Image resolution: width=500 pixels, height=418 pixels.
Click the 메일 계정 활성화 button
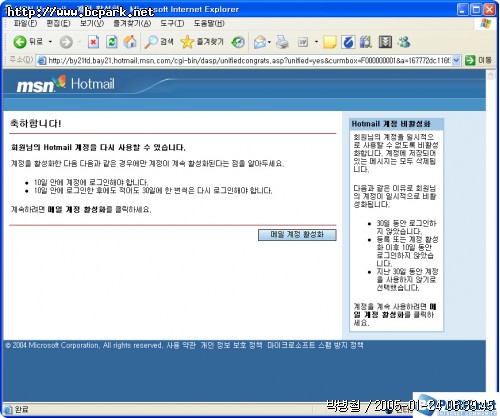tap(297, 235)
